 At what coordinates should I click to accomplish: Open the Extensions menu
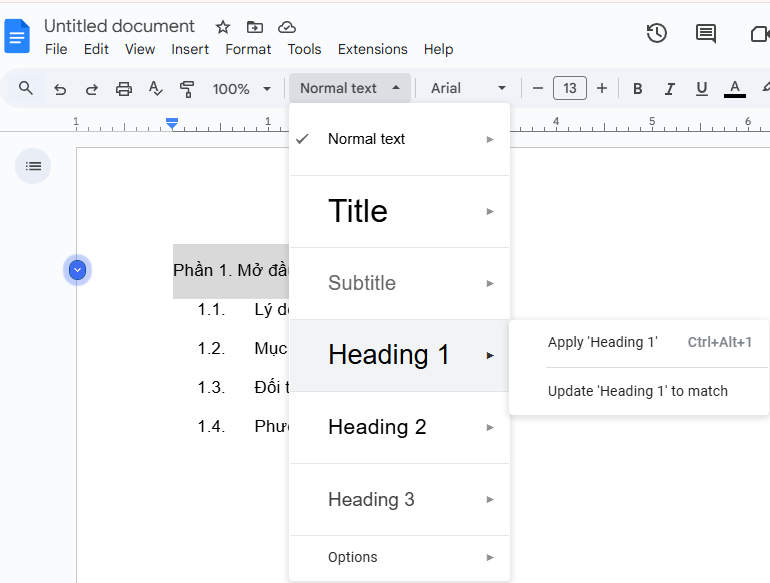pyautogui.click(x=373, y=49)
